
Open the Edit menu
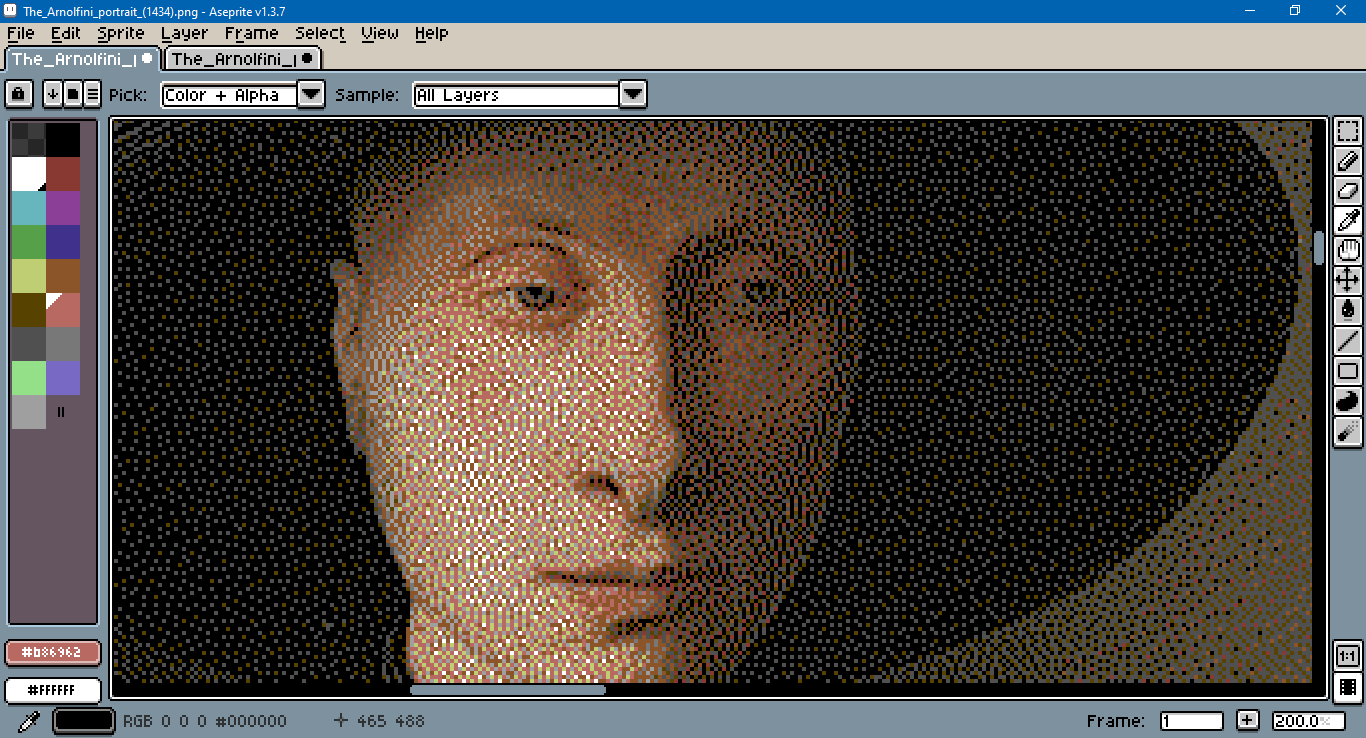click(x=66, y=33)
